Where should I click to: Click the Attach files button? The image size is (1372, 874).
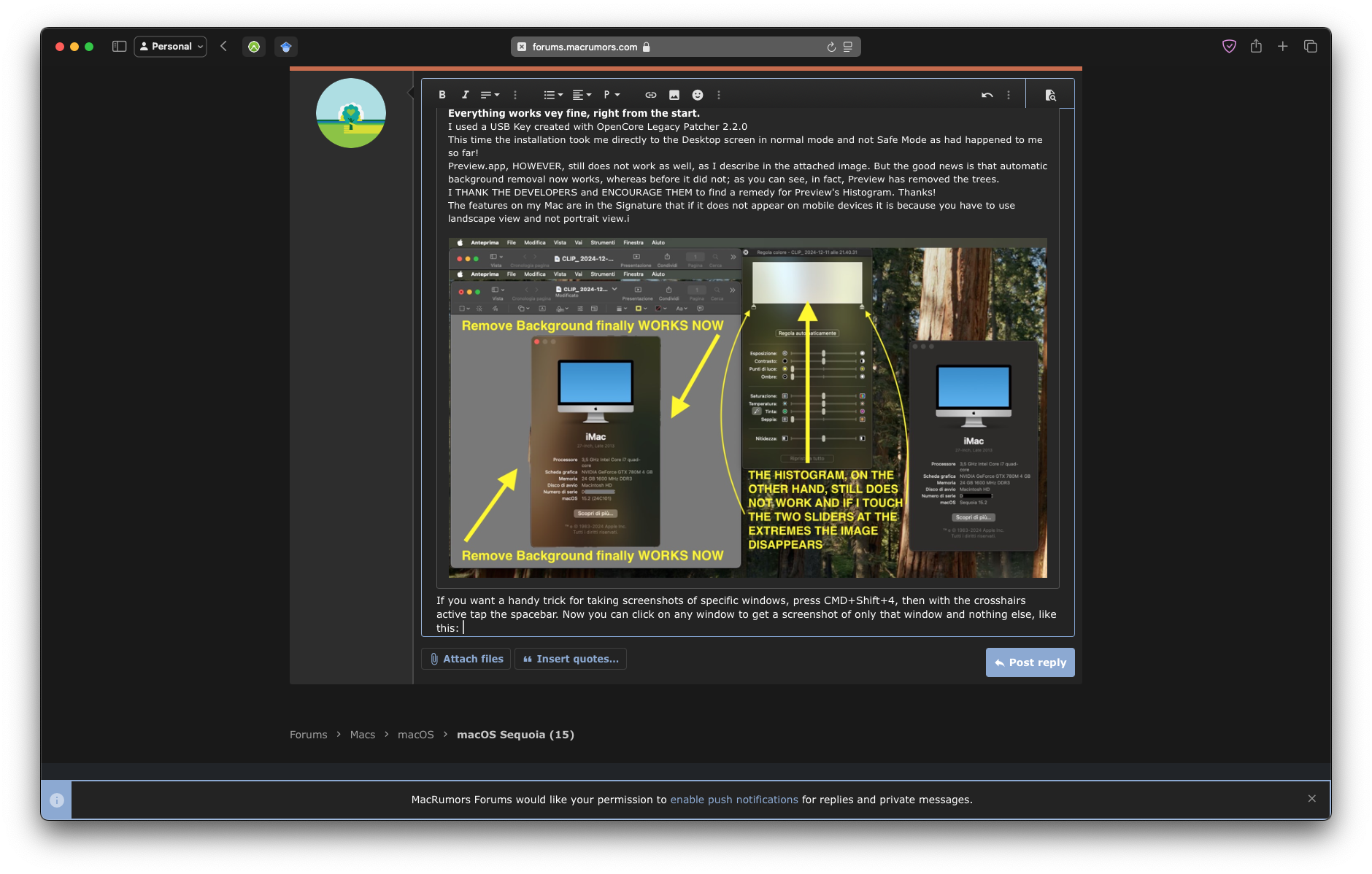466,659
